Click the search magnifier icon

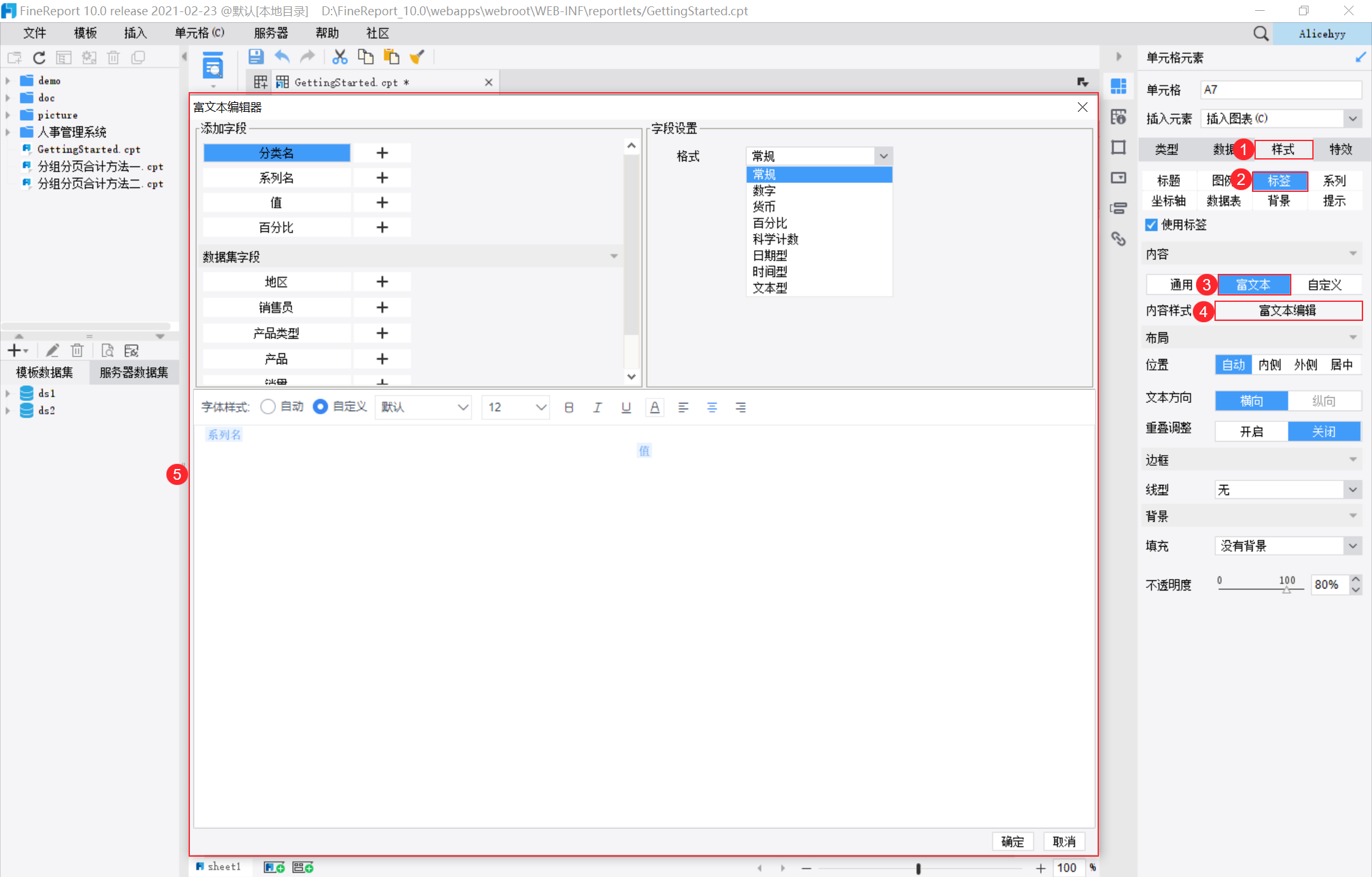click(1261, 34)
